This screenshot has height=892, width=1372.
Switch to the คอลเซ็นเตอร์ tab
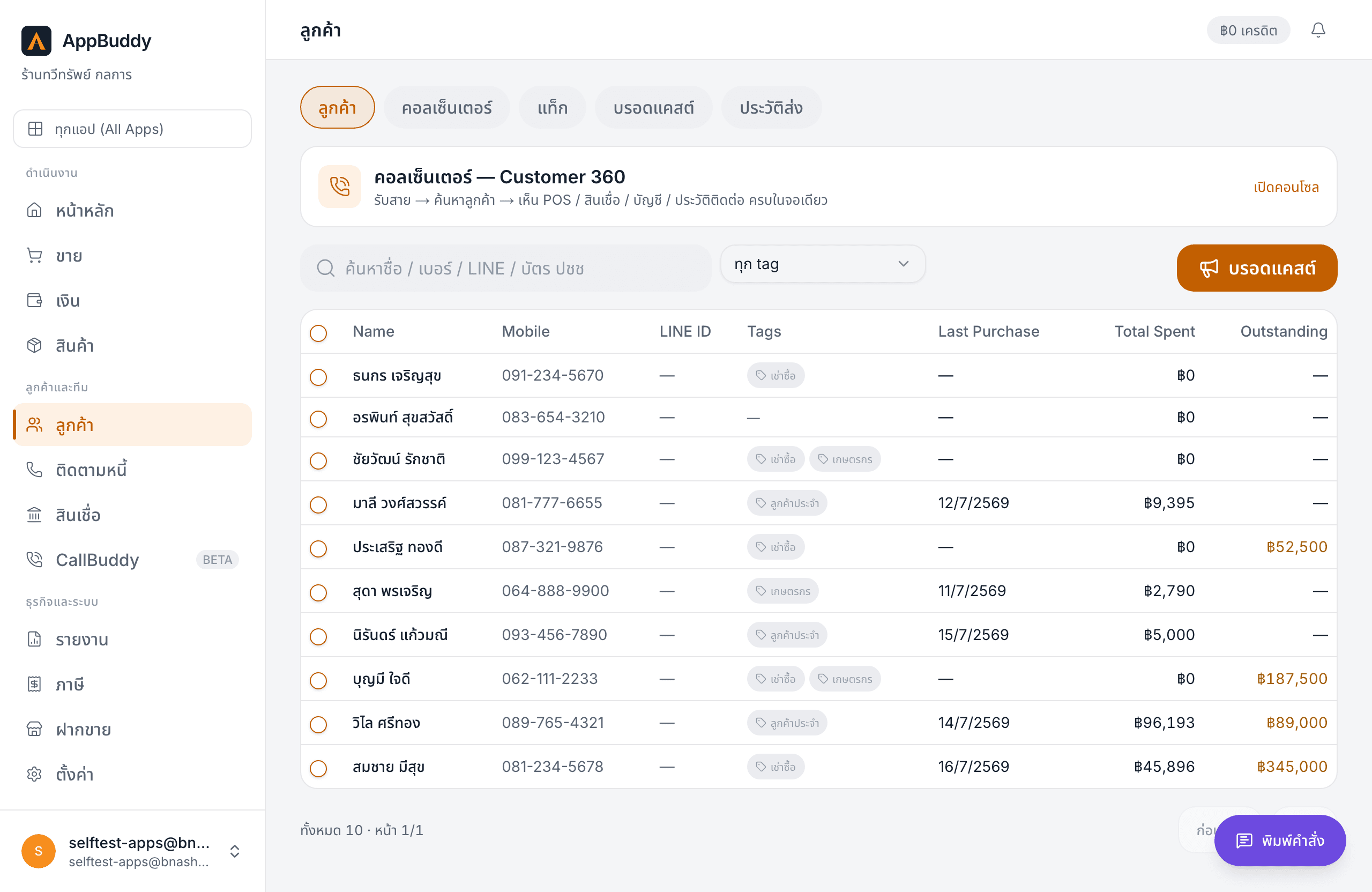[447, 107]
